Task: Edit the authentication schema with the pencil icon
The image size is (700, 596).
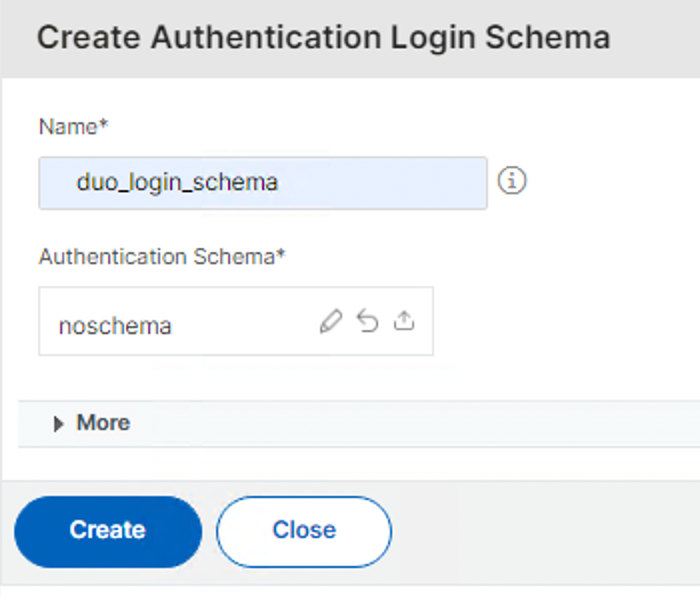Action: coord(331,322)
